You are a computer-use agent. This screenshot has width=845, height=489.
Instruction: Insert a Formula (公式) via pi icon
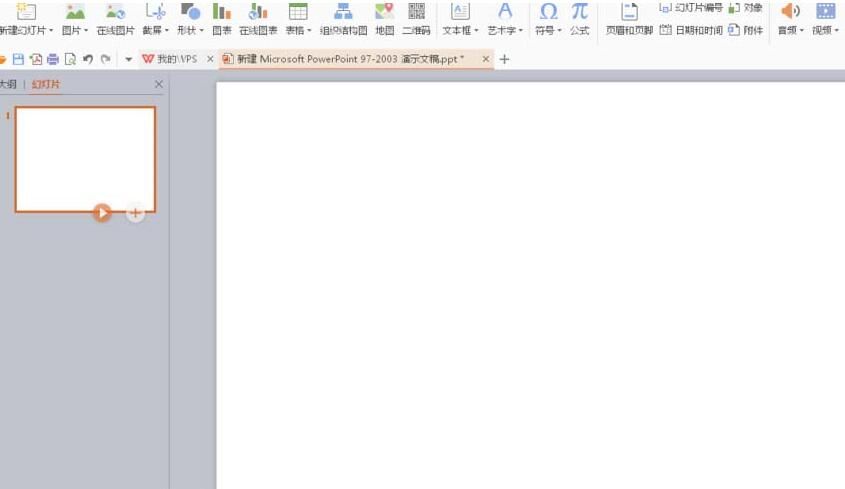point(579,11)
